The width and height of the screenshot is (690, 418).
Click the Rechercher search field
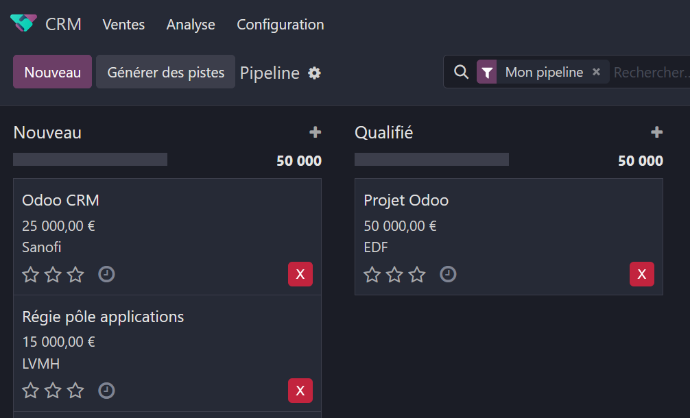[651, 72]
